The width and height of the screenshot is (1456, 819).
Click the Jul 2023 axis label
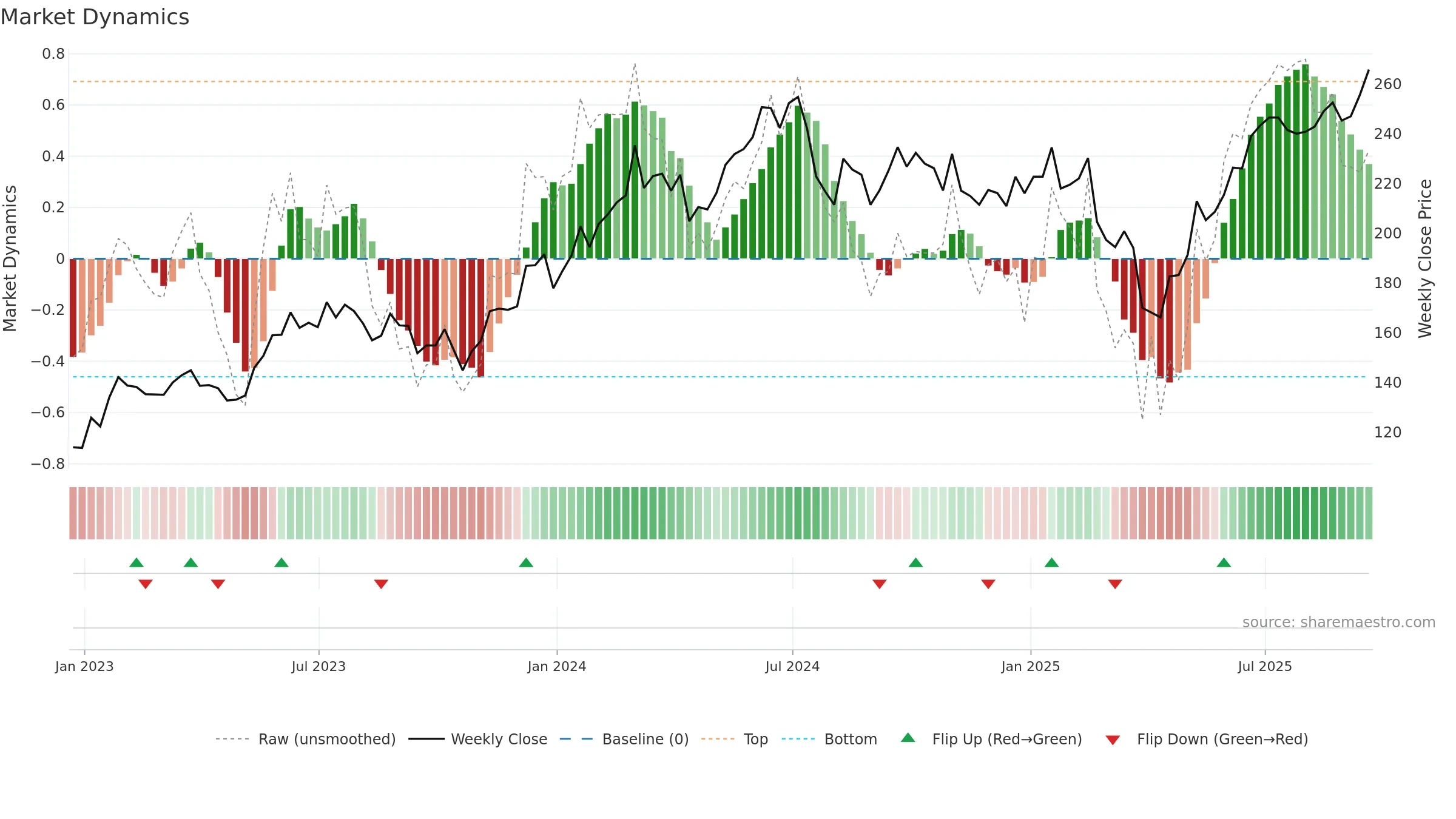pyautogui.click(x=318, y=666)
